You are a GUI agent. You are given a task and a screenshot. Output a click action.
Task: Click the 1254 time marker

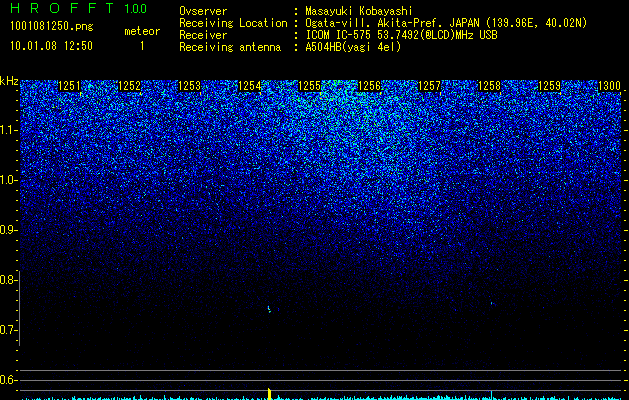(x=249, y=86)
